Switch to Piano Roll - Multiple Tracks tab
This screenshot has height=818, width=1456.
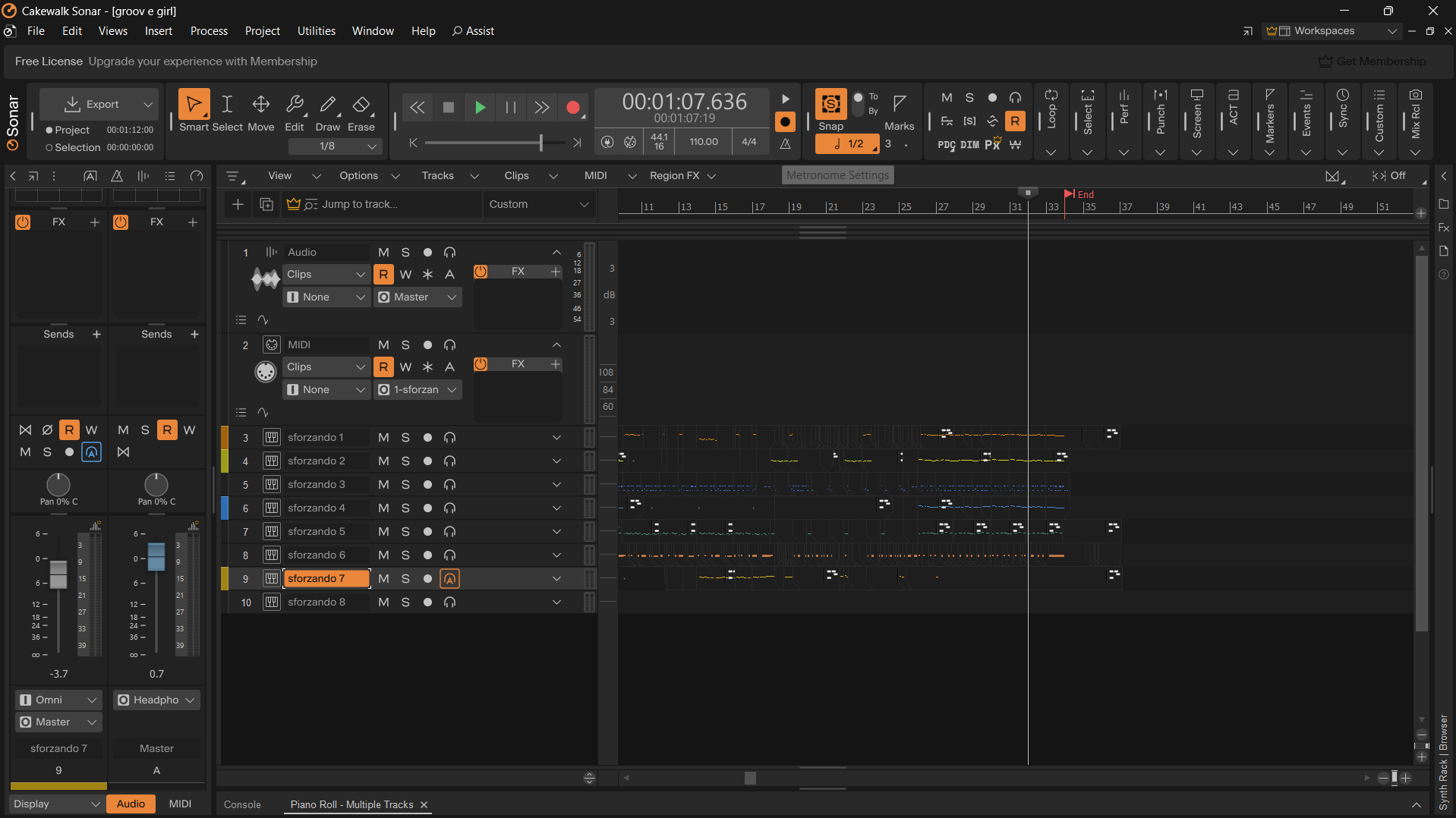tap(351, 805)
